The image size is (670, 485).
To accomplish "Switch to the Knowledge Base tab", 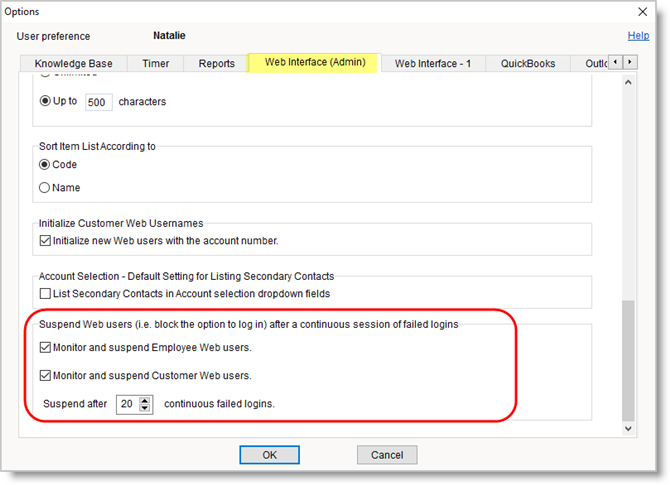I will coord(73,63).
